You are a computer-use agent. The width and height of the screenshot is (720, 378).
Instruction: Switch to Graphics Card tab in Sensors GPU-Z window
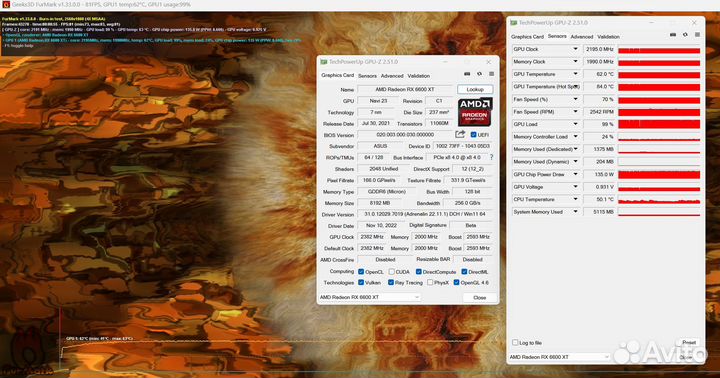(x=527, y=37)
